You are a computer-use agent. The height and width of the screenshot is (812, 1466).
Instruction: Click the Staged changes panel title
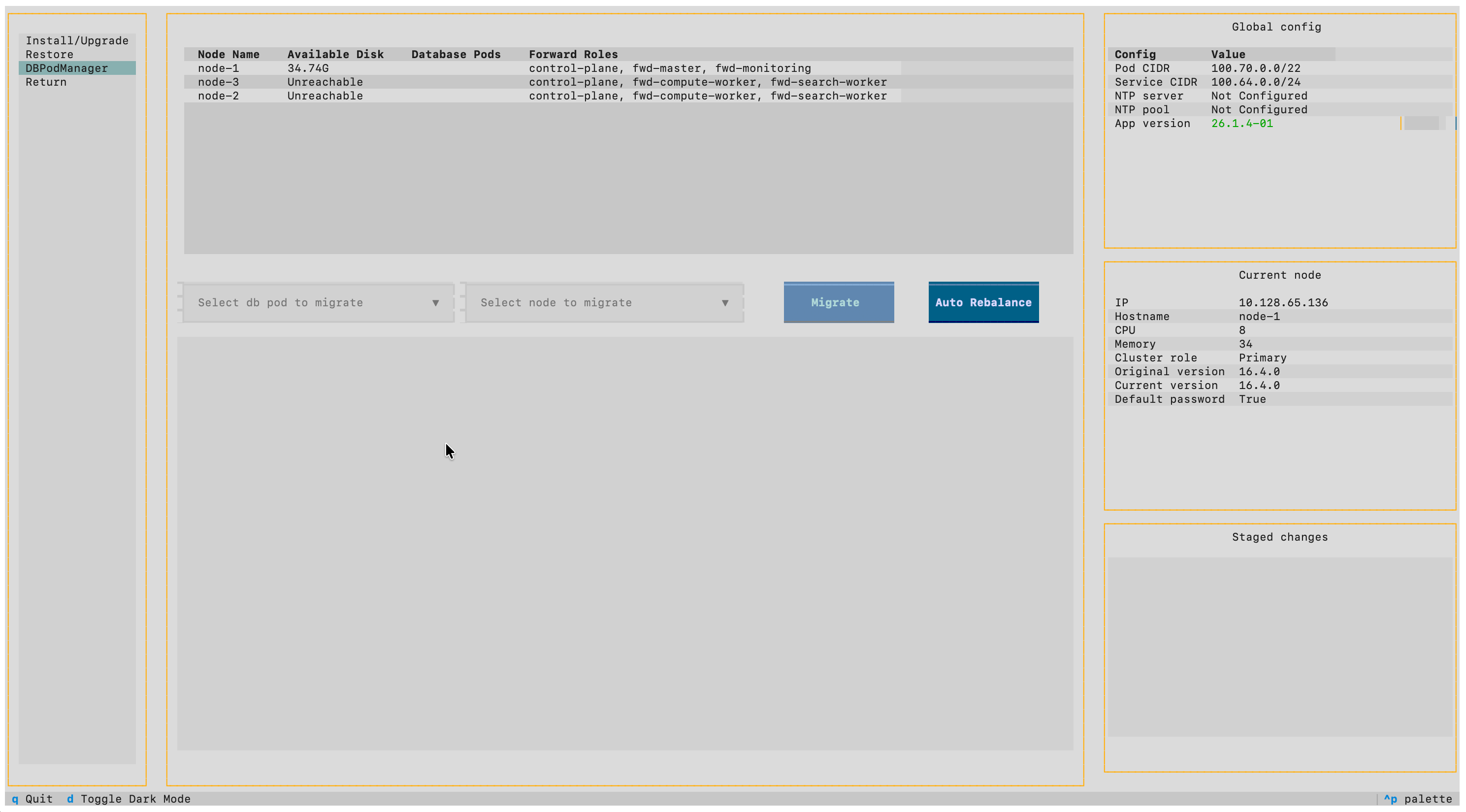pos(1280,537)
